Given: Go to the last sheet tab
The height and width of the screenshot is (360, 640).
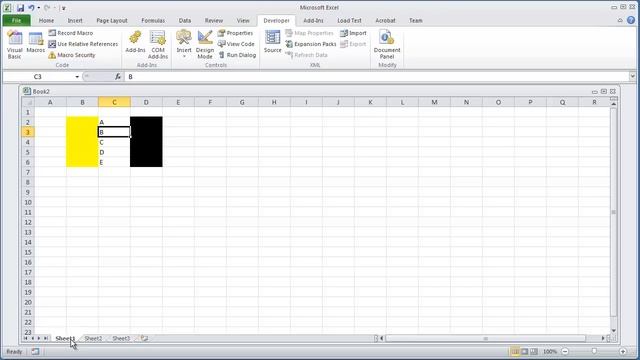Looking at the screenshot, I should pos(46,338).
